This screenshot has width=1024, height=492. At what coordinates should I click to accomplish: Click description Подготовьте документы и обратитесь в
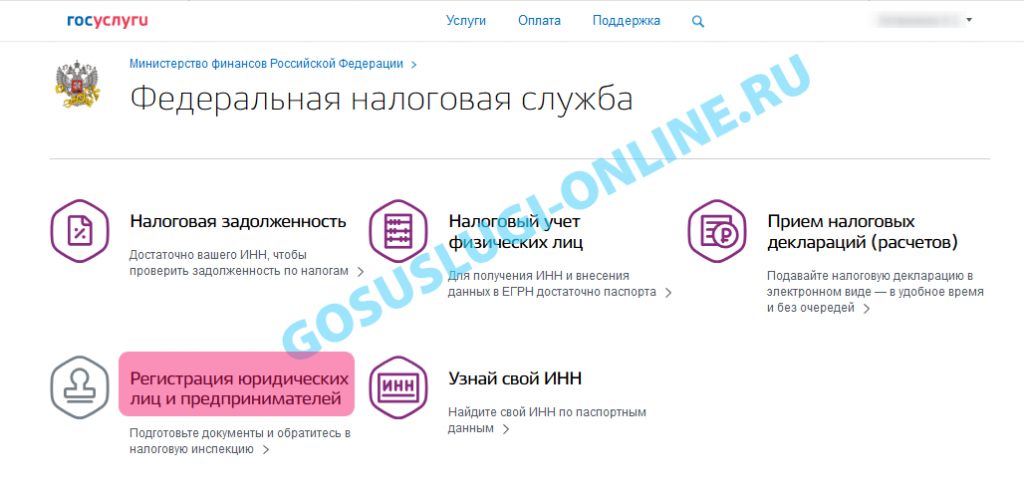[240, 433]
